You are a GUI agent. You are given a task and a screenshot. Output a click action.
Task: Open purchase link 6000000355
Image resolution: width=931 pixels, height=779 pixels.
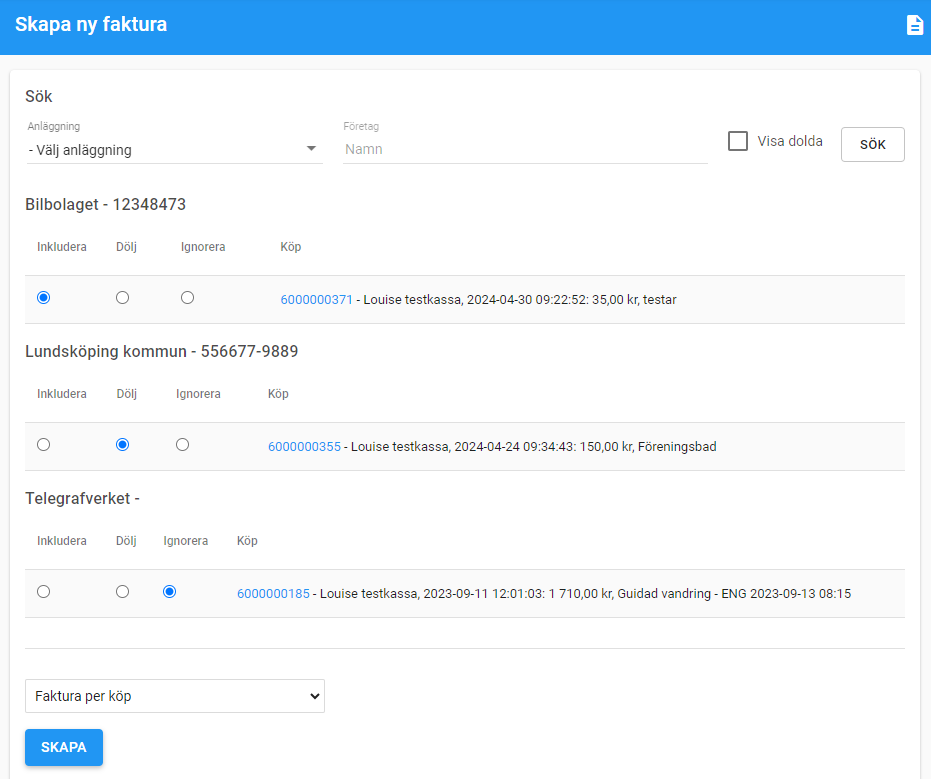[304, 447]
